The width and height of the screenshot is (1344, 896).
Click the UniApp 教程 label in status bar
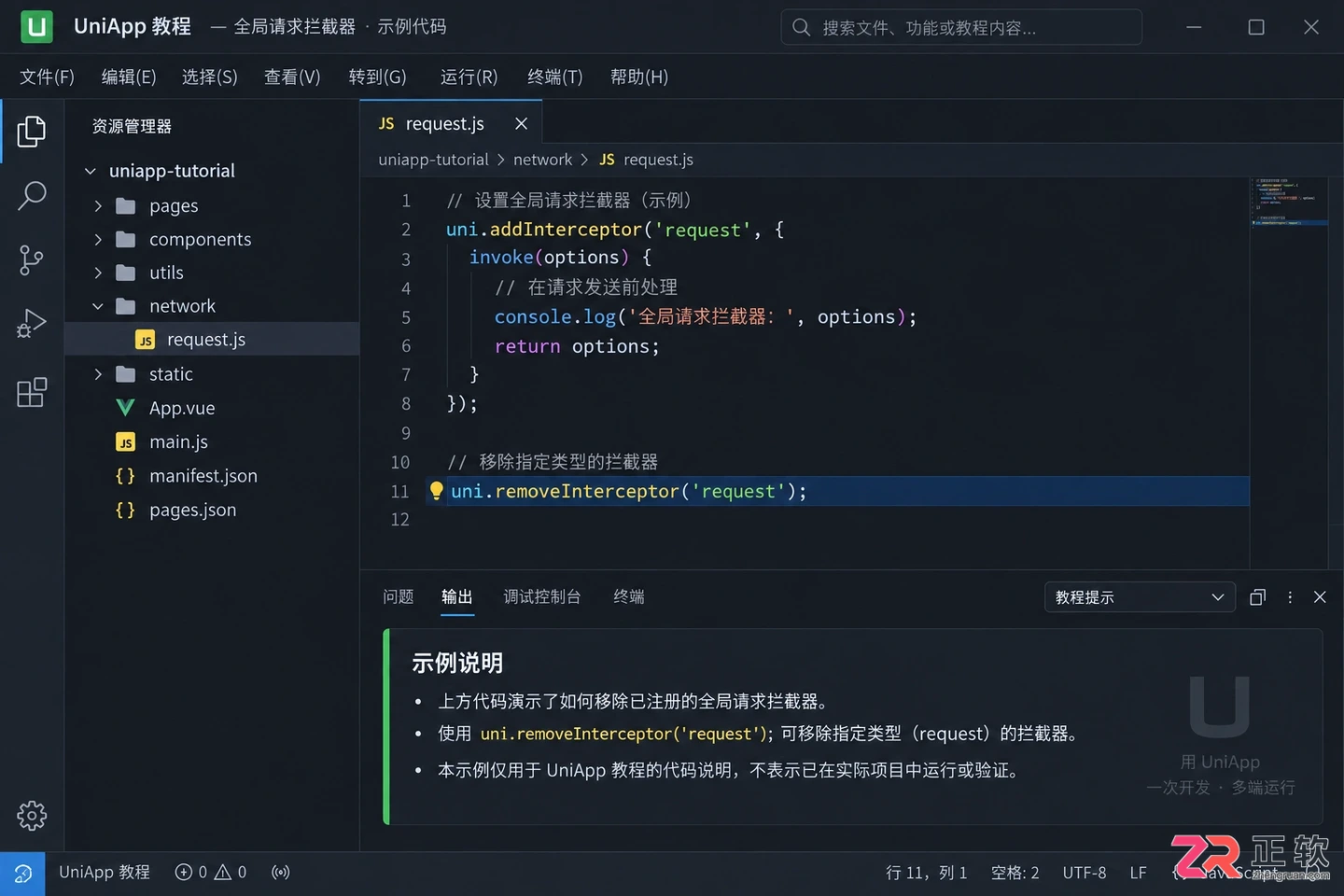105,872
